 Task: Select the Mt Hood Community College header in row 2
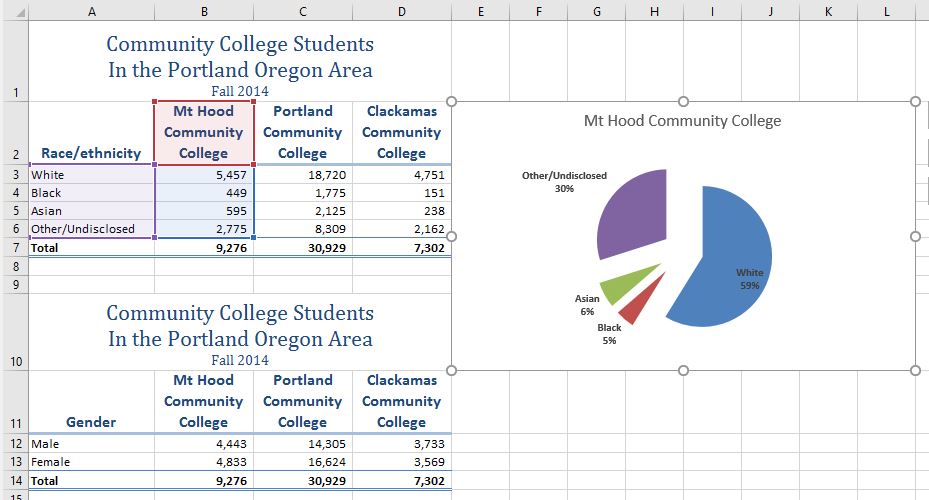[x=204, y=133]
